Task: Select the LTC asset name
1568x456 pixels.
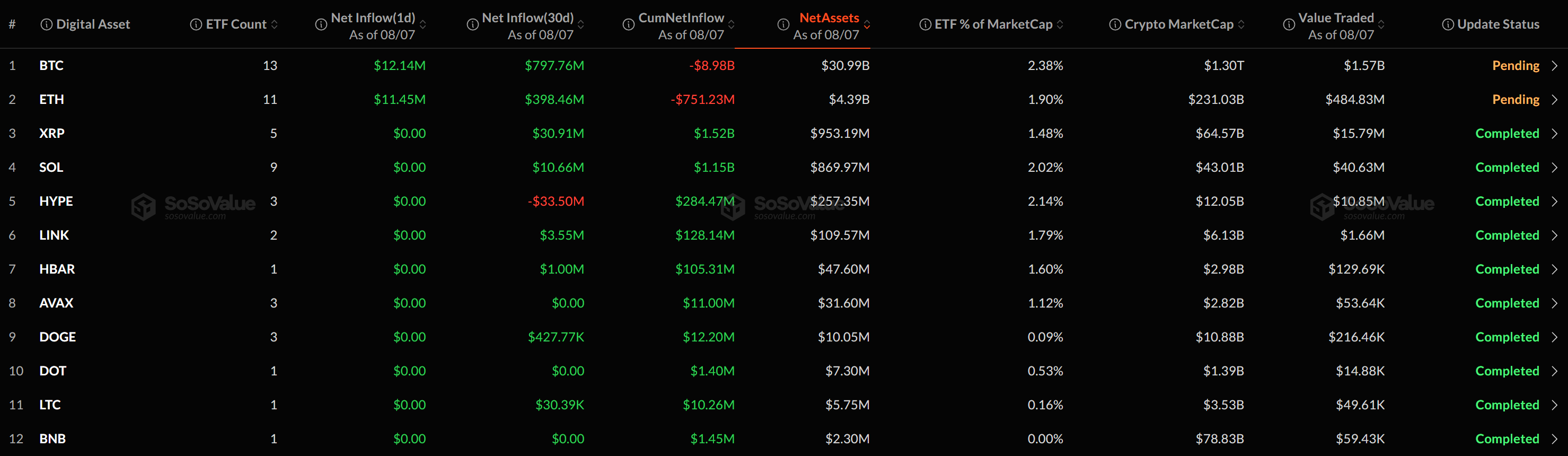Action: click(50, 405)
